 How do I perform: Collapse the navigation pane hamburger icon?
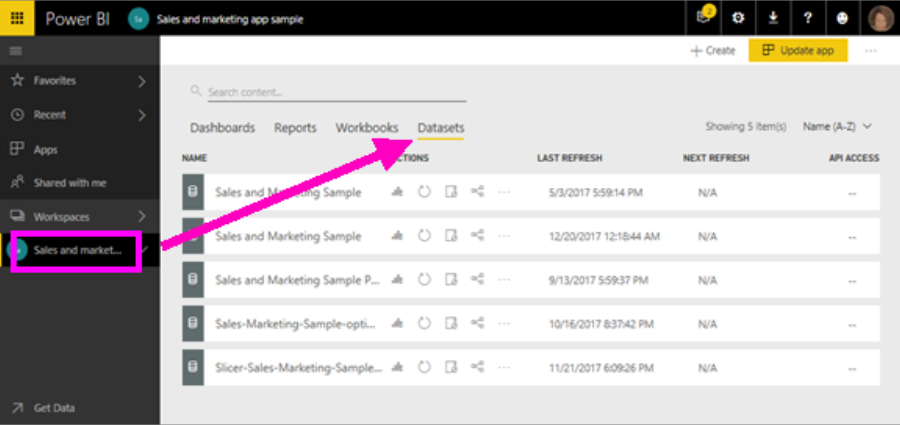(x=16, y=51)
